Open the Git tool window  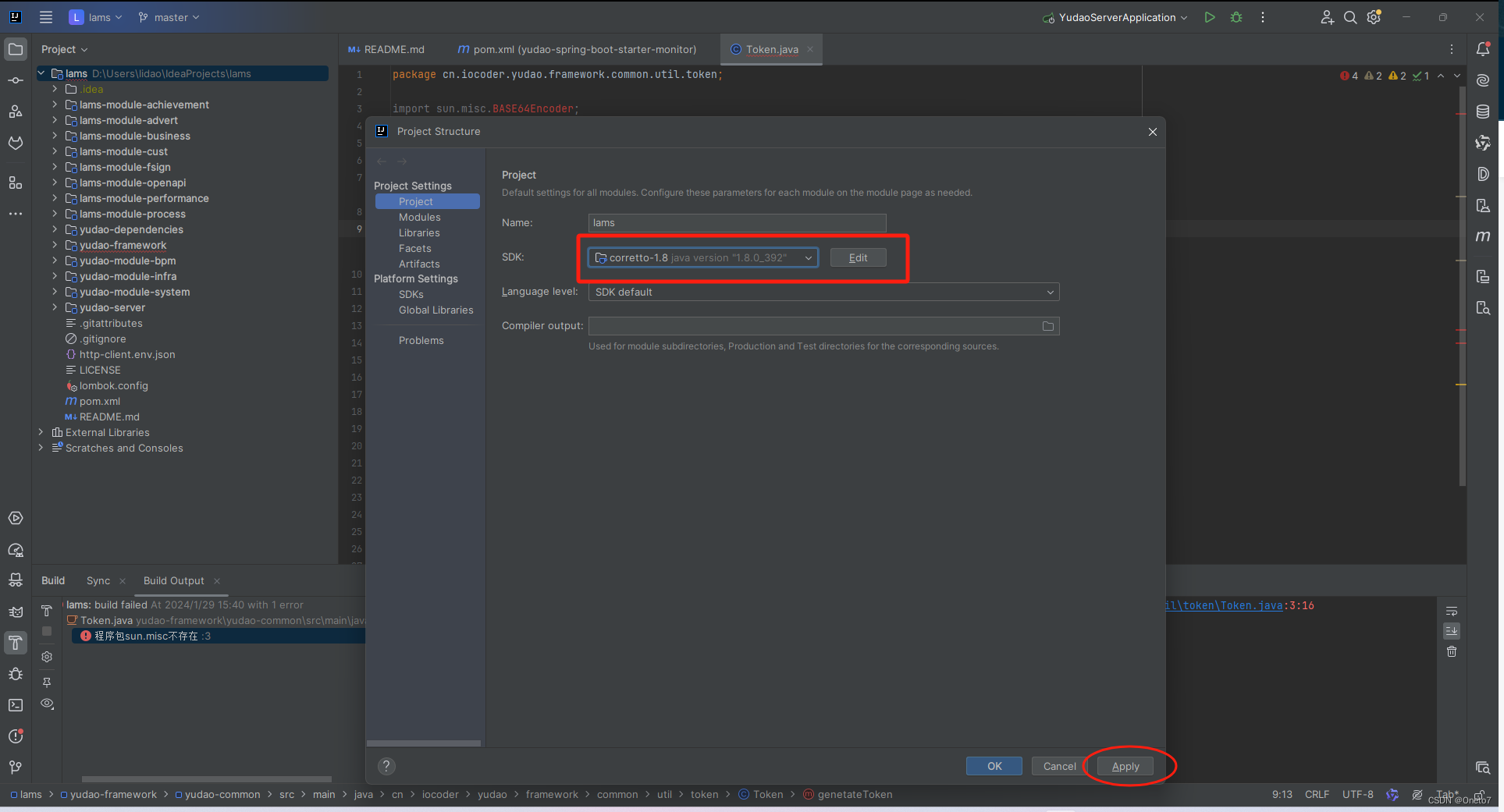point(16,768)
